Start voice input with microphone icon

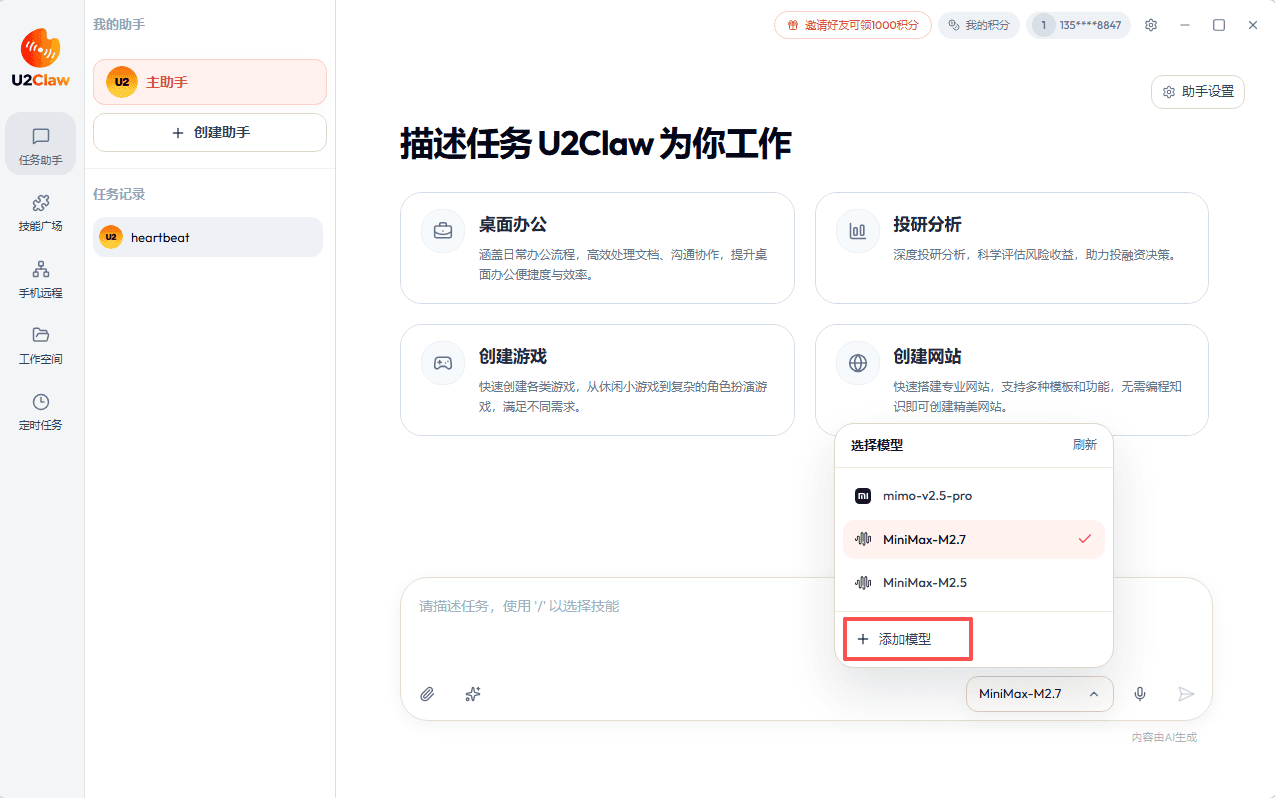[1140, 694]
